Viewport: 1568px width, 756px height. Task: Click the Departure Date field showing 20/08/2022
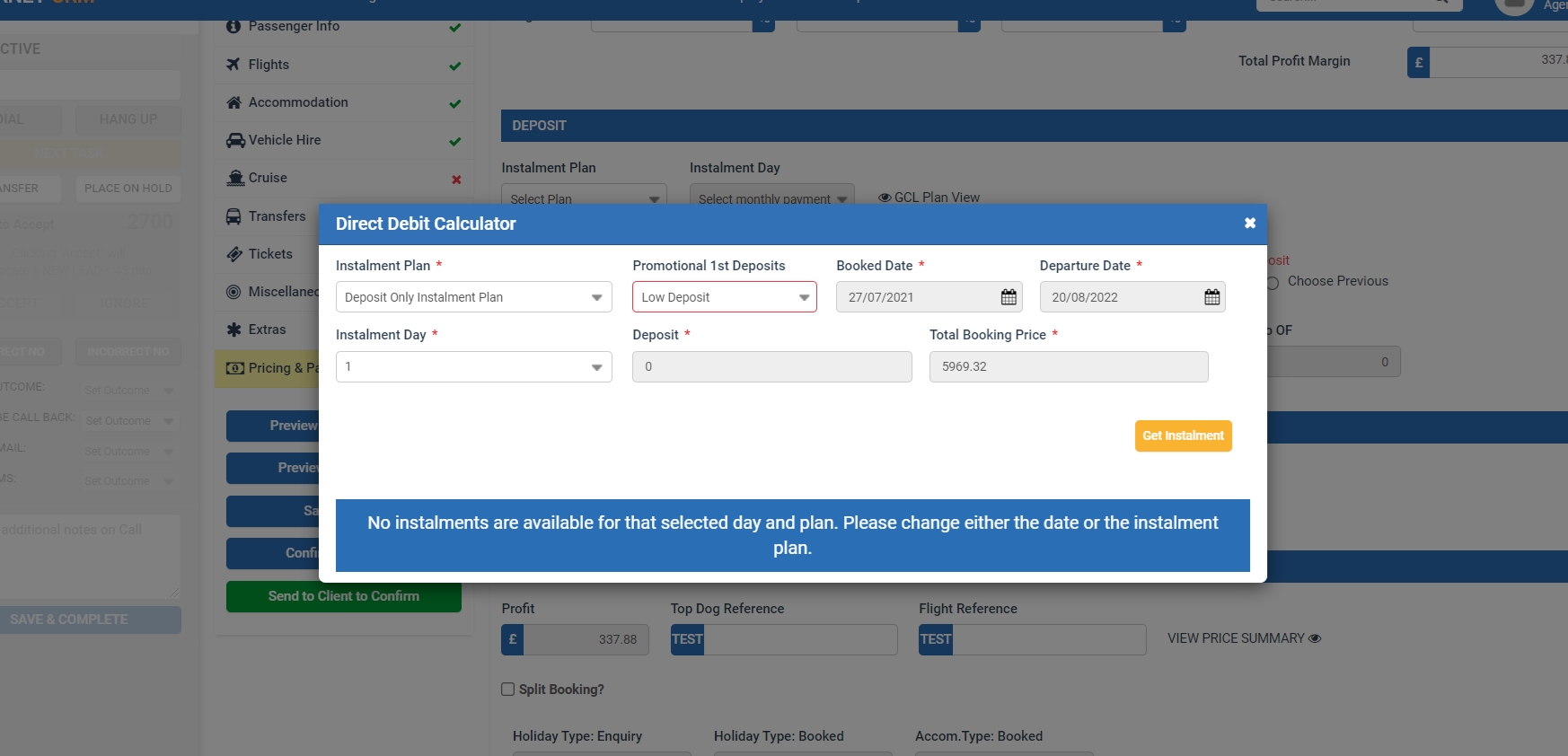pos(1132,297)
